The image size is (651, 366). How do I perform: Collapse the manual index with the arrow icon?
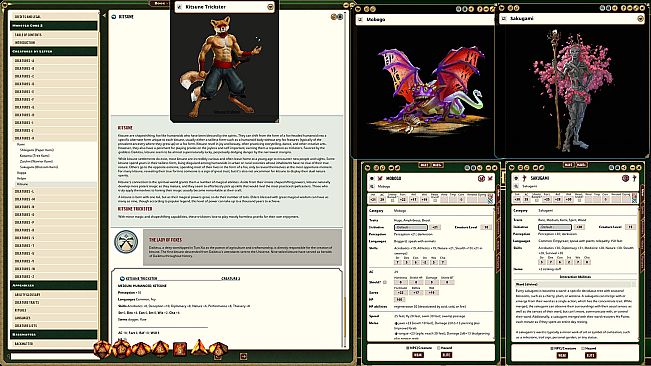click(104, 15)
